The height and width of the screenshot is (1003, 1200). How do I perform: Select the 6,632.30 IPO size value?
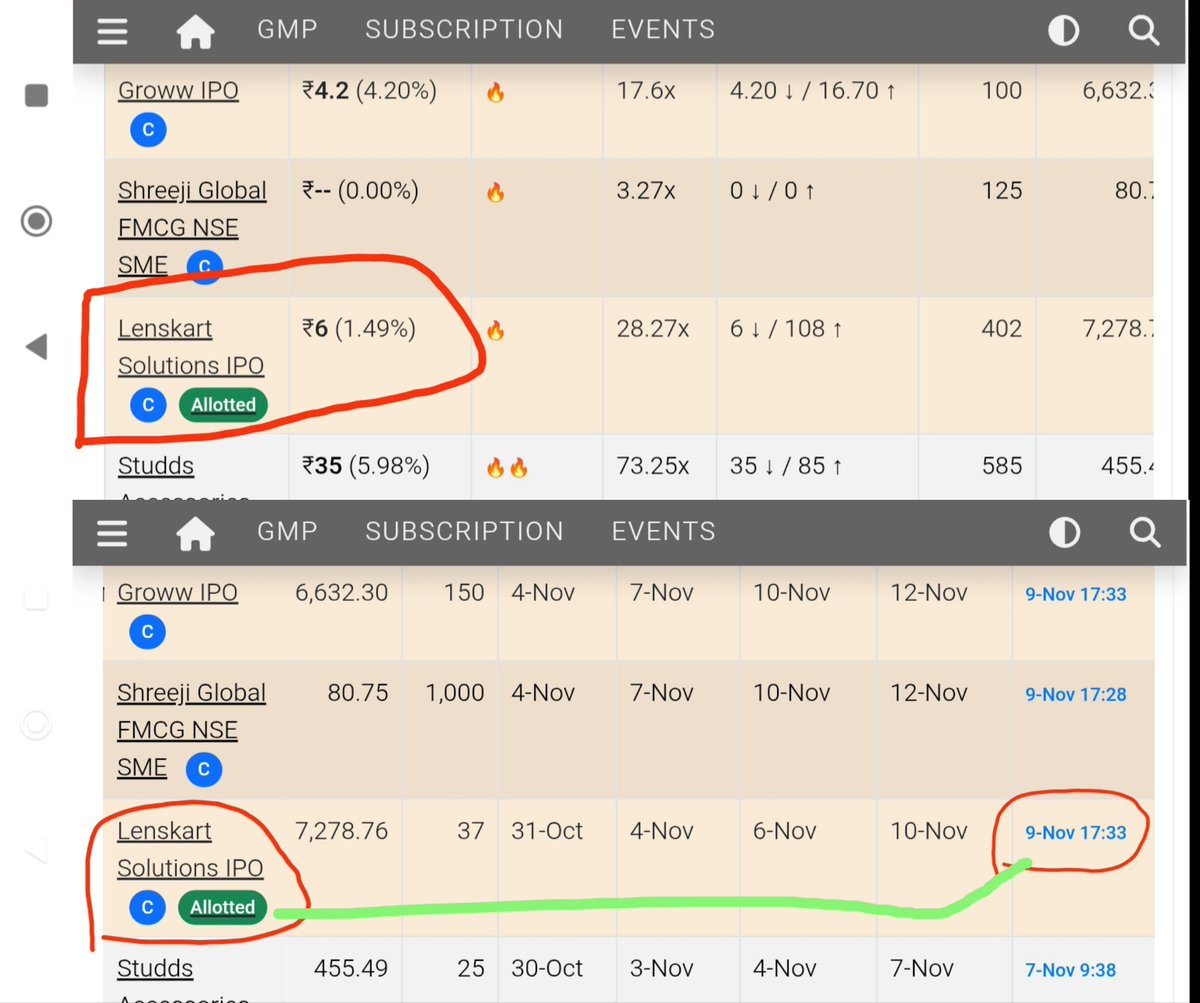[x=341, y=592]
